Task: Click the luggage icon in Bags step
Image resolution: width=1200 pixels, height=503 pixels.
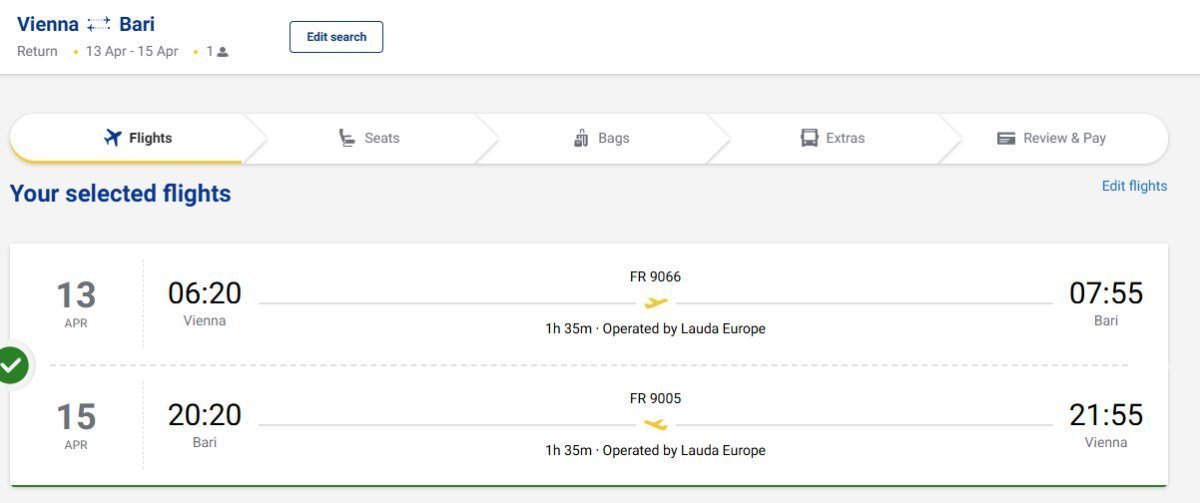Action: pos(581,138)
